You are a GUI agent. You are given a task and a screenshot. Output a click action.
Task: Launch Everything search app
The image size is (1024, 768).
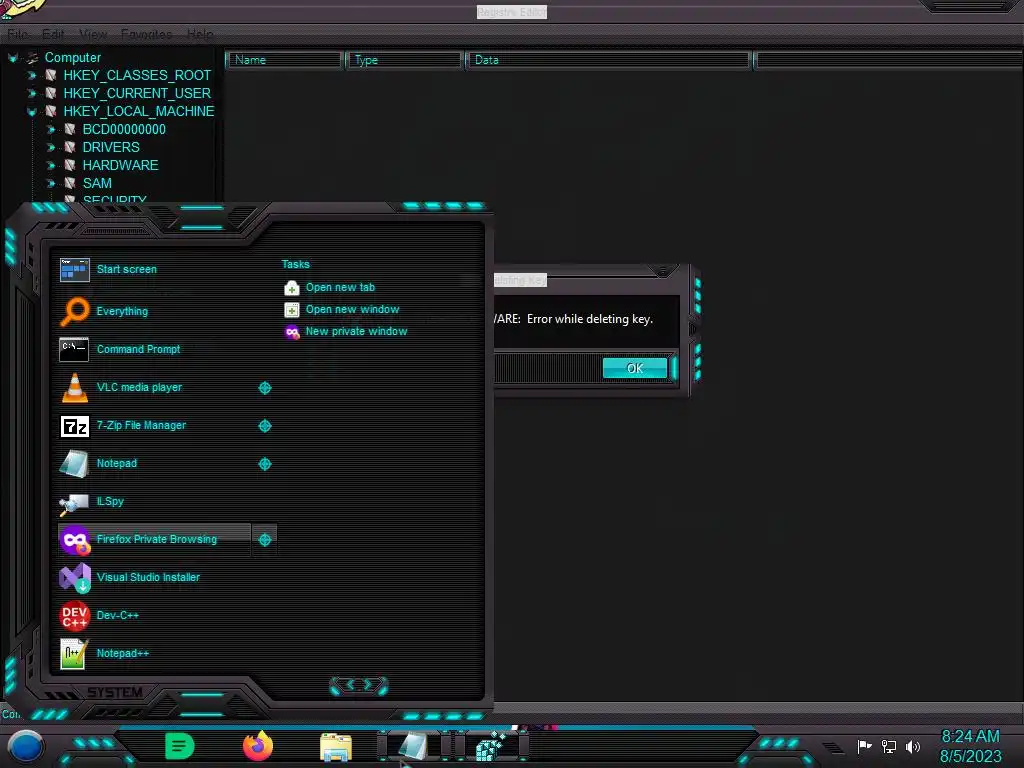[122, 312]
